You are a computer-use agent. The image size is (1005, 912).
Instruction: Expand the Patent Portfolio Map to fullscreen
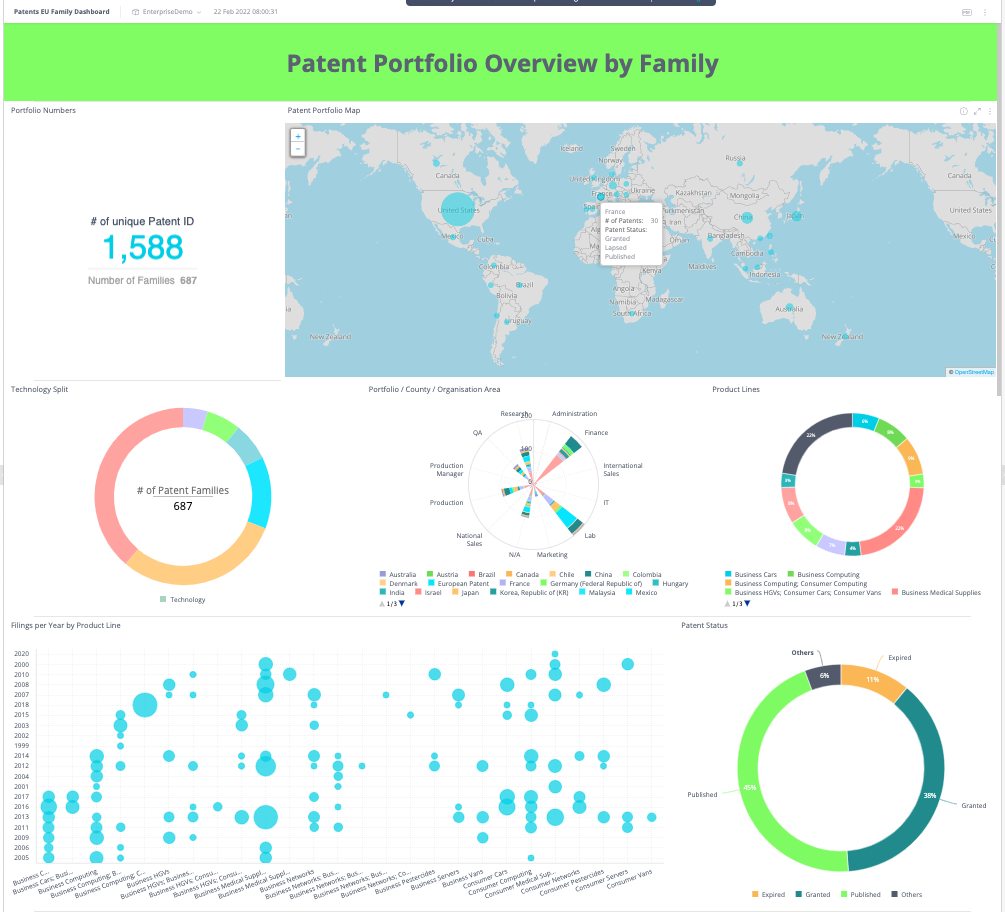pyautogui.click(x=977, y=111)
